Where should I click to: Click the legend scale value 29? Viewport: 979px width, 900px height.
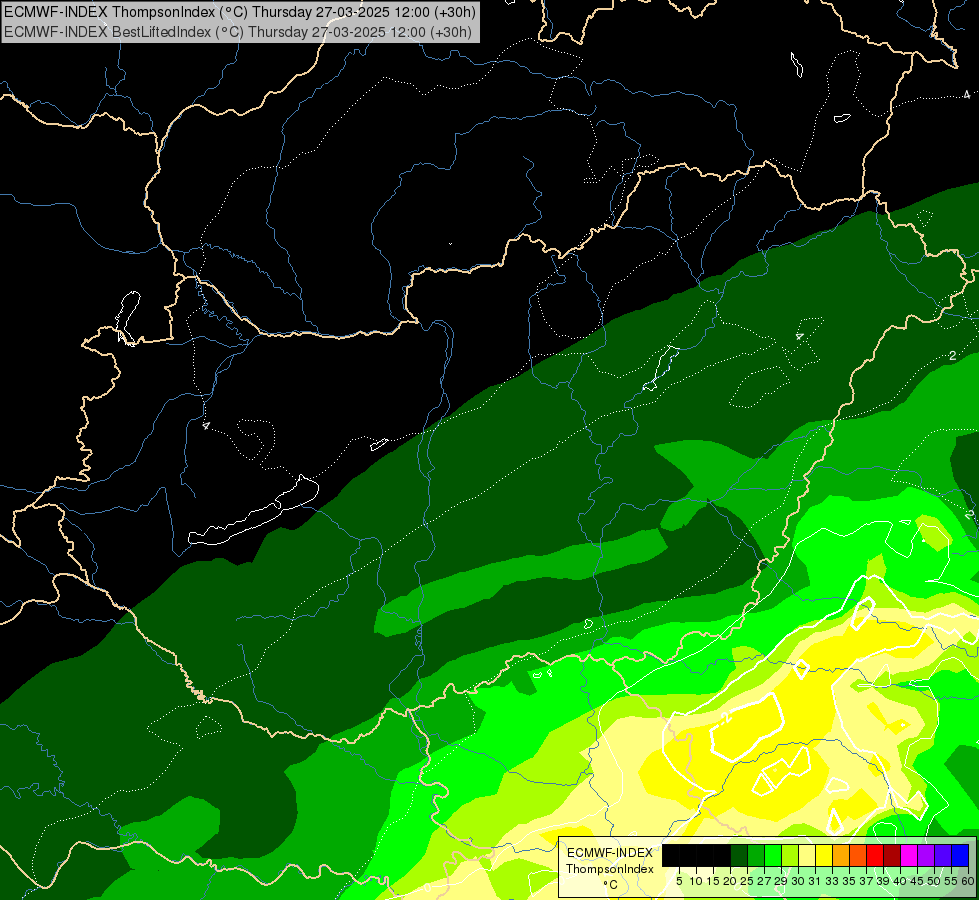[781, 881]
